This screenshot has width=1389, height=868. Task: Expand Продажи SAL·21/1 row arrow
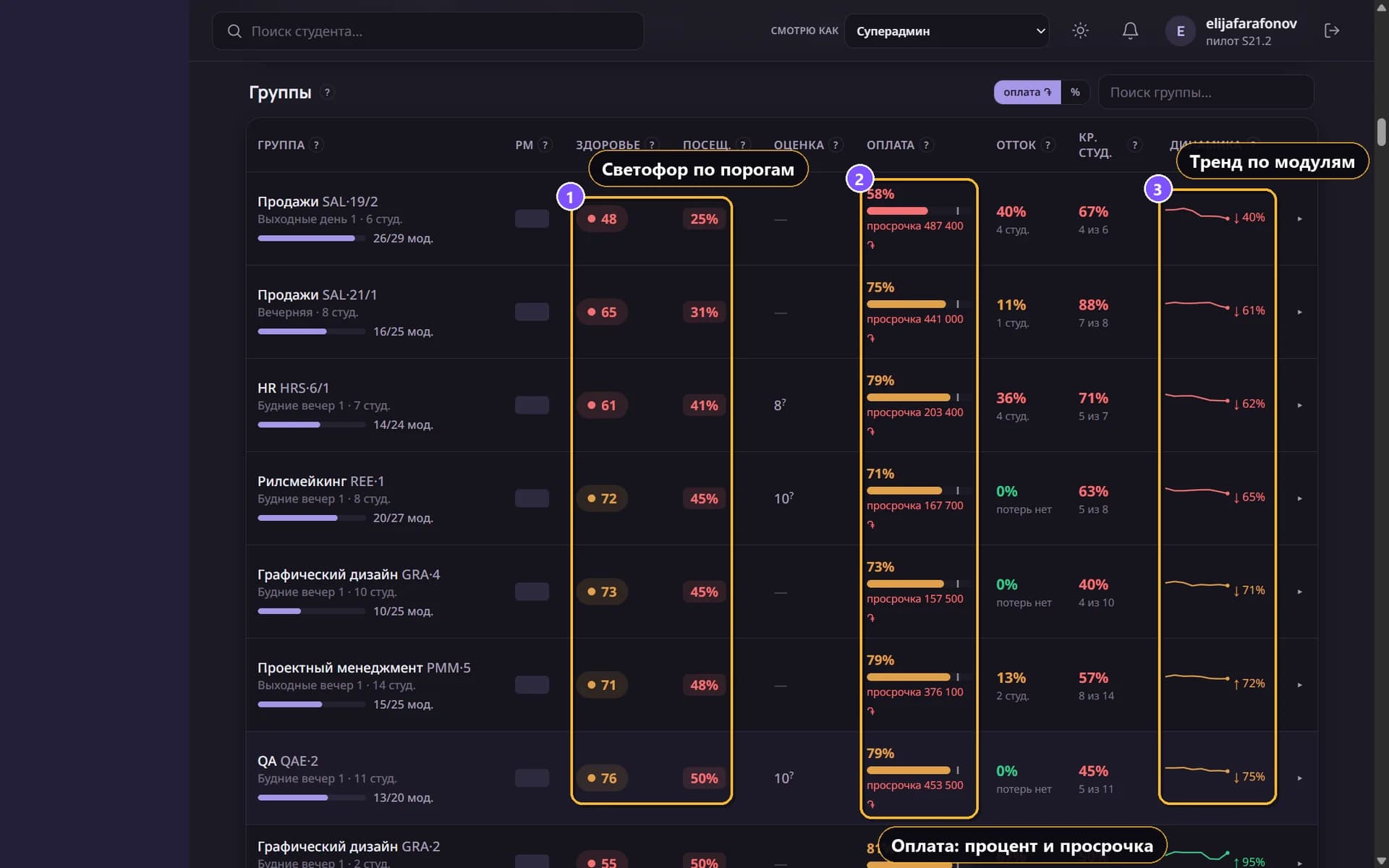pos(1299,312)
